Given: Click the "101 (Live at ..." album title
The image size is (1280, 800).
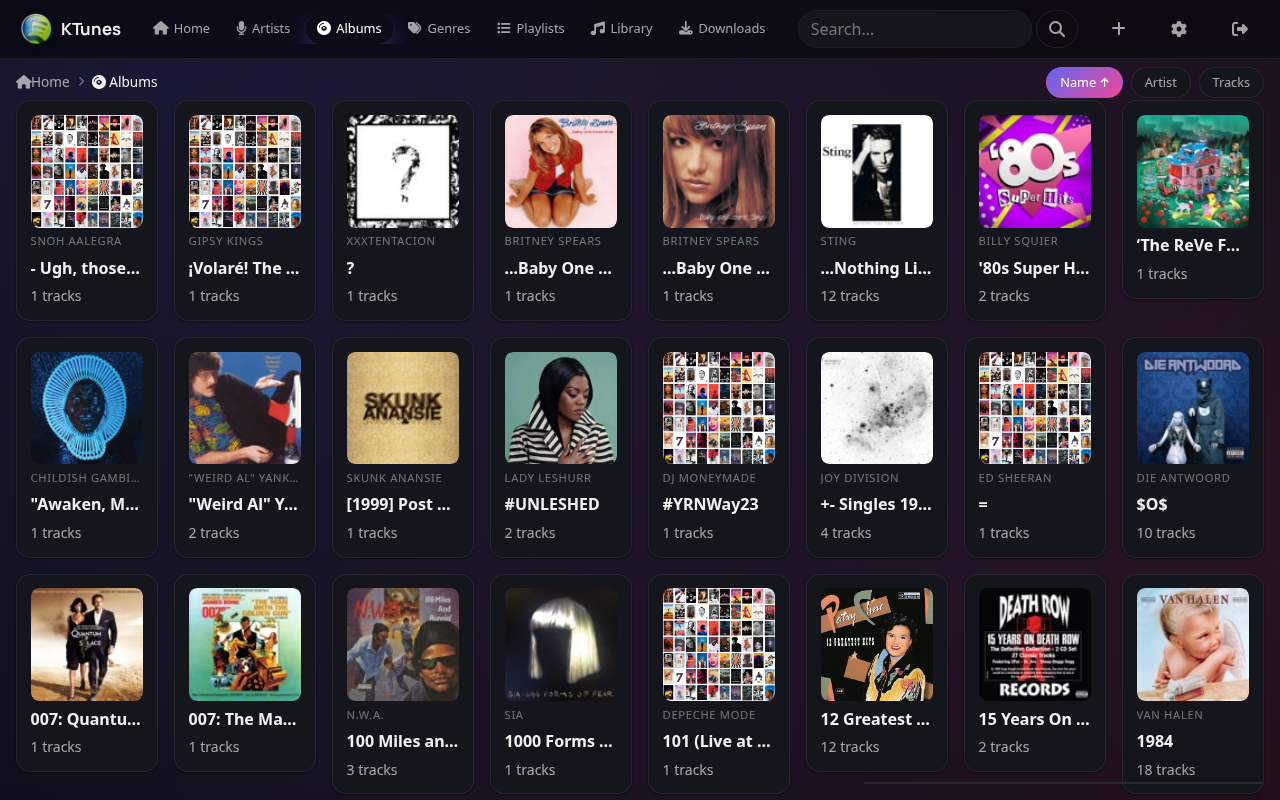Looking at the screenshot, I should (x=717, y=742).
